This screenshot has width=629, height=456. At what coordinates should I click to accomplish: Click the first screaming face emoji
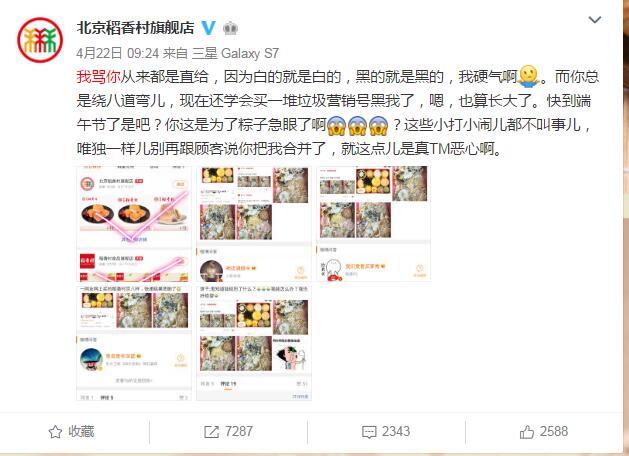(x=336, y=125)
